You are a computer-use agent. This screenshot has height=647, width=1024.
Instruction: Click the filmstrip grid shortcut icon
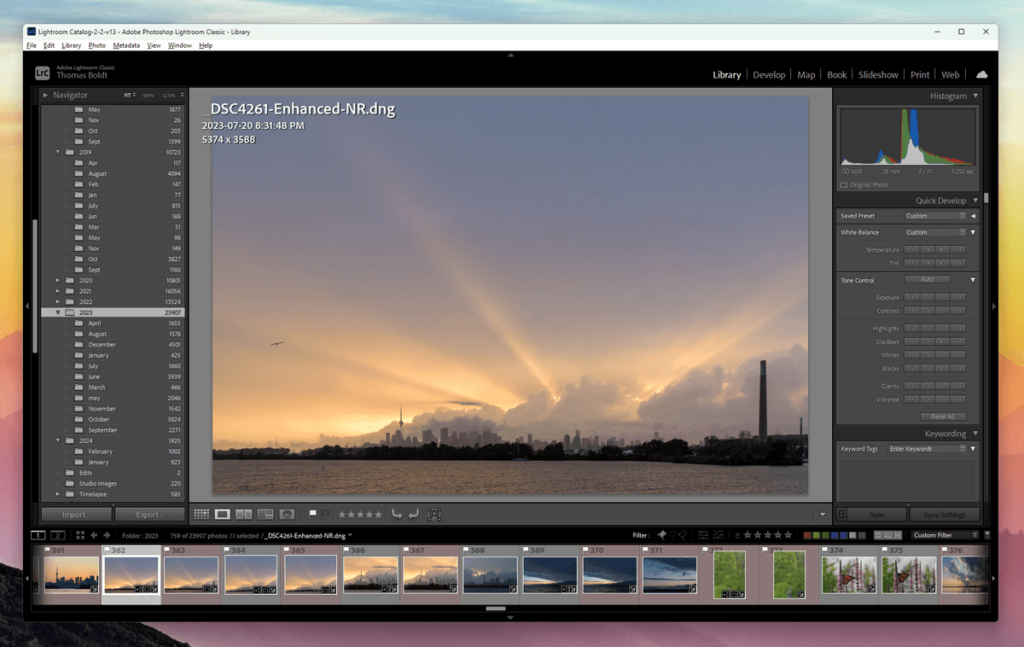[x=80, y=535]
